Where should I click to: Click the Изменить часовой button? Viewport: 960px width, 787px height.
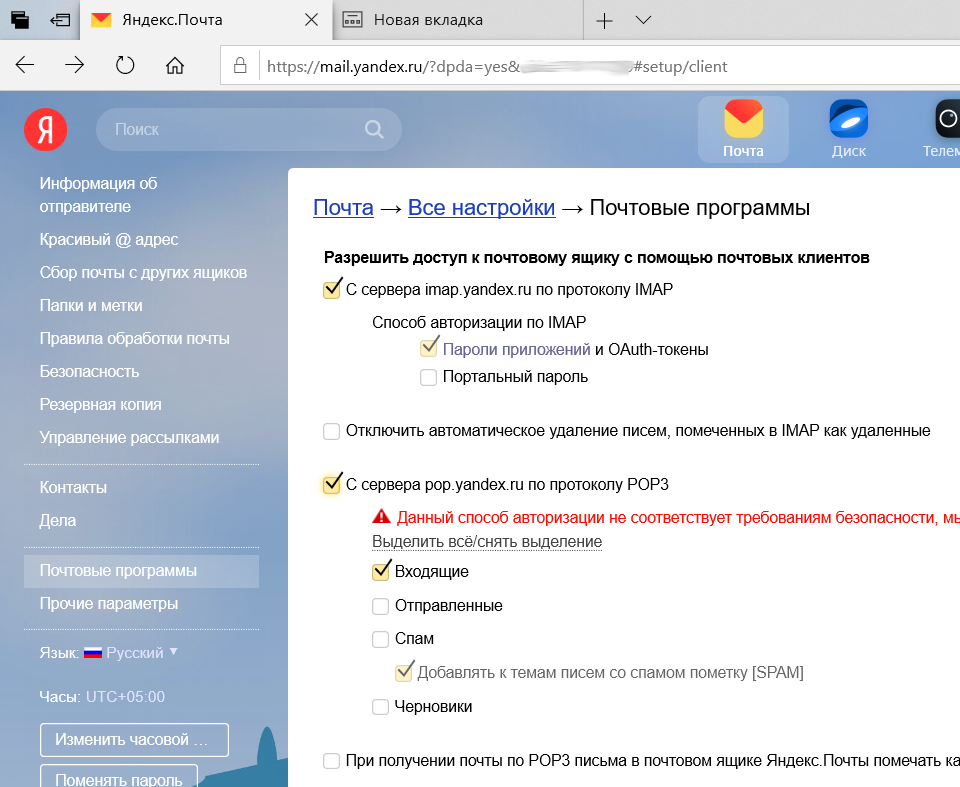(x=134, y=740)
